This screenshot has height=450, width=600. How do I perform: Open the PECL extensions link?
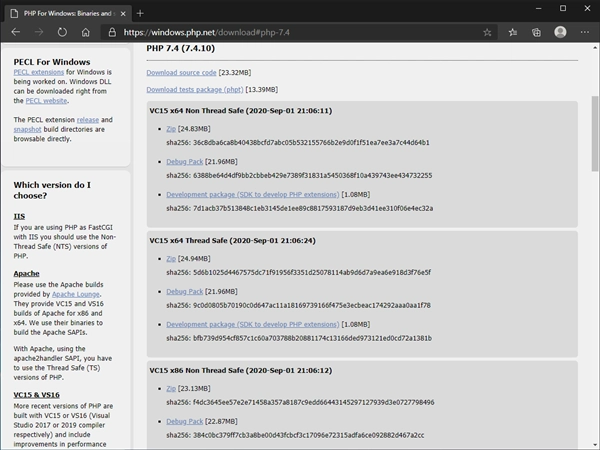coord(39,72)
